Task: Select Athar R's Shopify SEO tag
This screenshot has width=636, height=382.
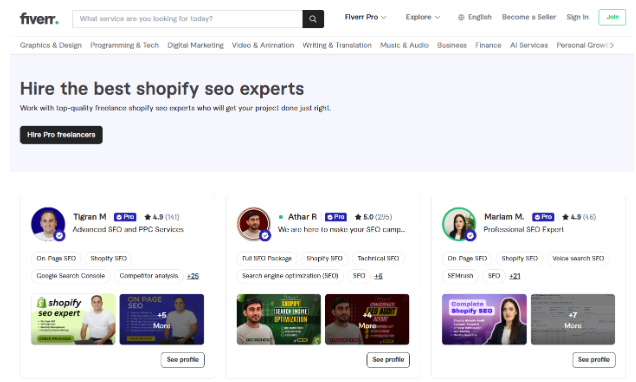Action: pos(324,258)
